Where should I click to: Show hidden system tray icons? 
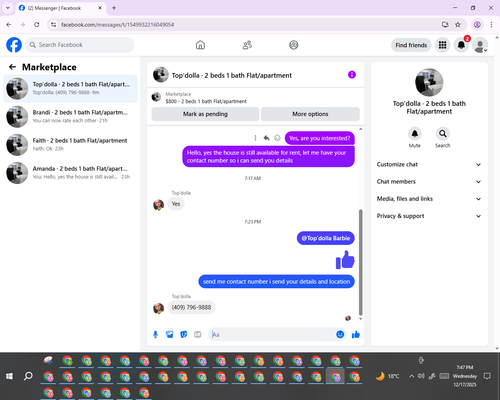click(411, 376)
